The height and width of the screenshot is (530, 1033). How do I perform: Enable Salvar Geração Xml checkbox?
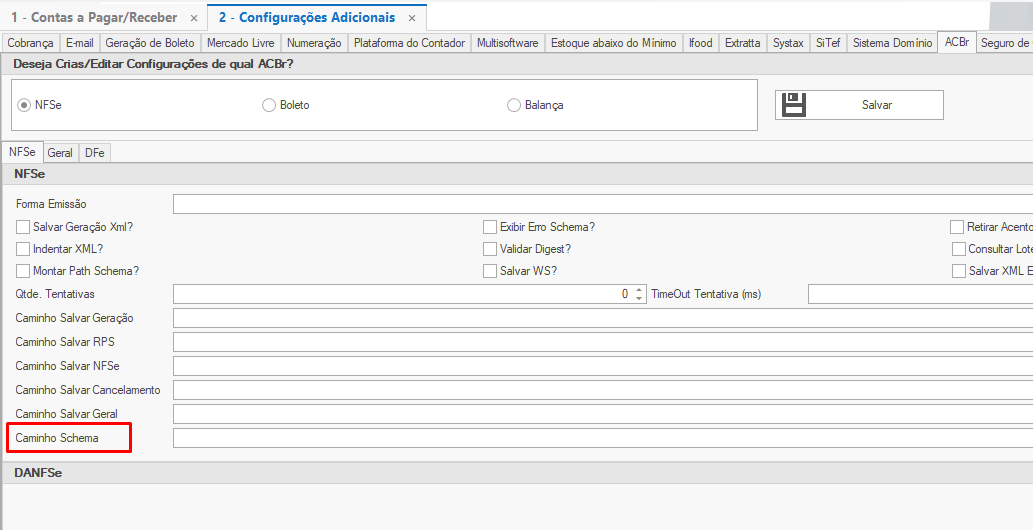[x=23, y=227]
